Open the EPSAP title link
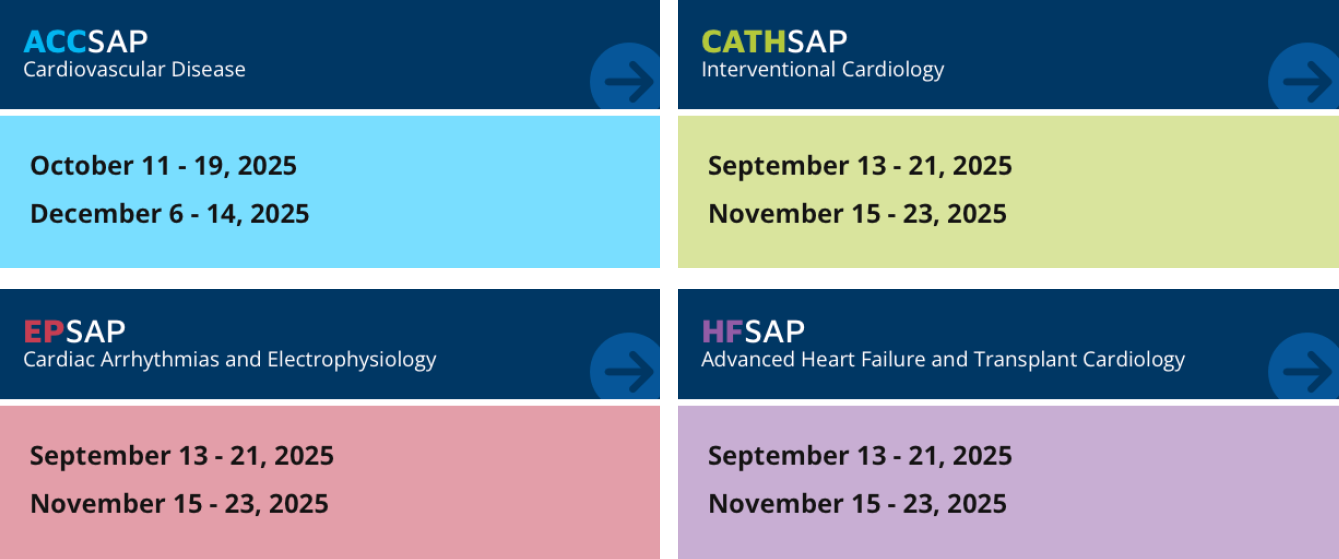 tap(75, 331)
